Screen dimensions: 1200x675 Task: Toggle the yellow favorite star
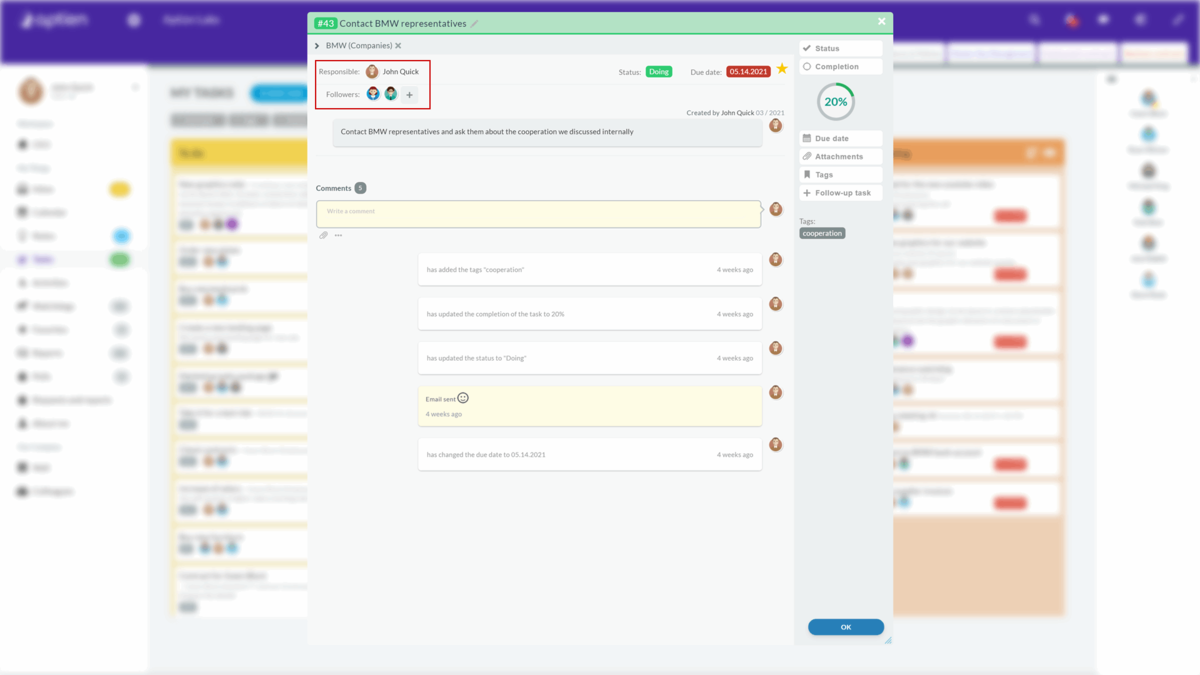click(782, 69)
